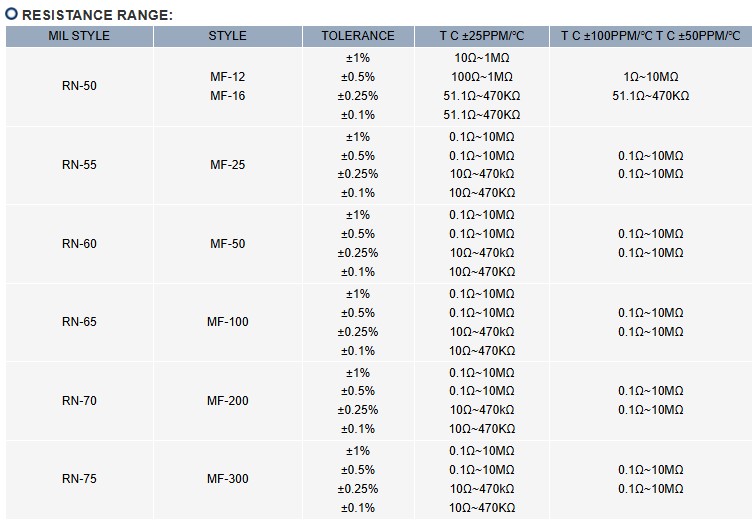The height and width of the screenshot is (527, 752).
Task: Click the MF-12 style entry
Action: (227, 77)
